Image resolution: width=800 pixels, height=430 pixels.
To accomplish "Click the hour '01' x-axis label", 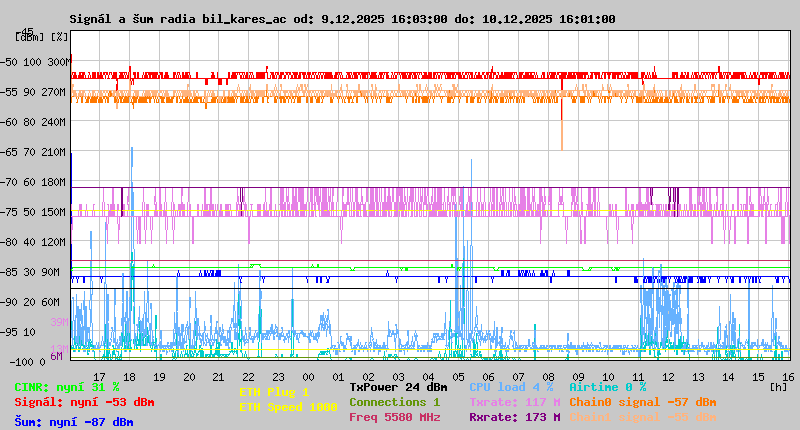I will click(338, 377).
